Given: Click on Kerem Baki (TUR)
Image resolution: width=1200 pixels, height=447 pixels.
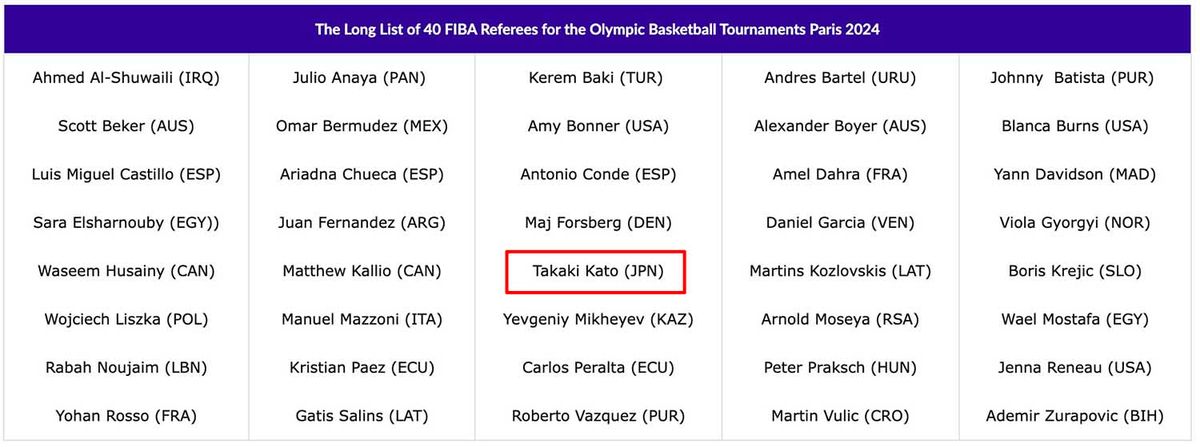Looking at the screenshot, I should pyautogui.click(x=596, y=78).
